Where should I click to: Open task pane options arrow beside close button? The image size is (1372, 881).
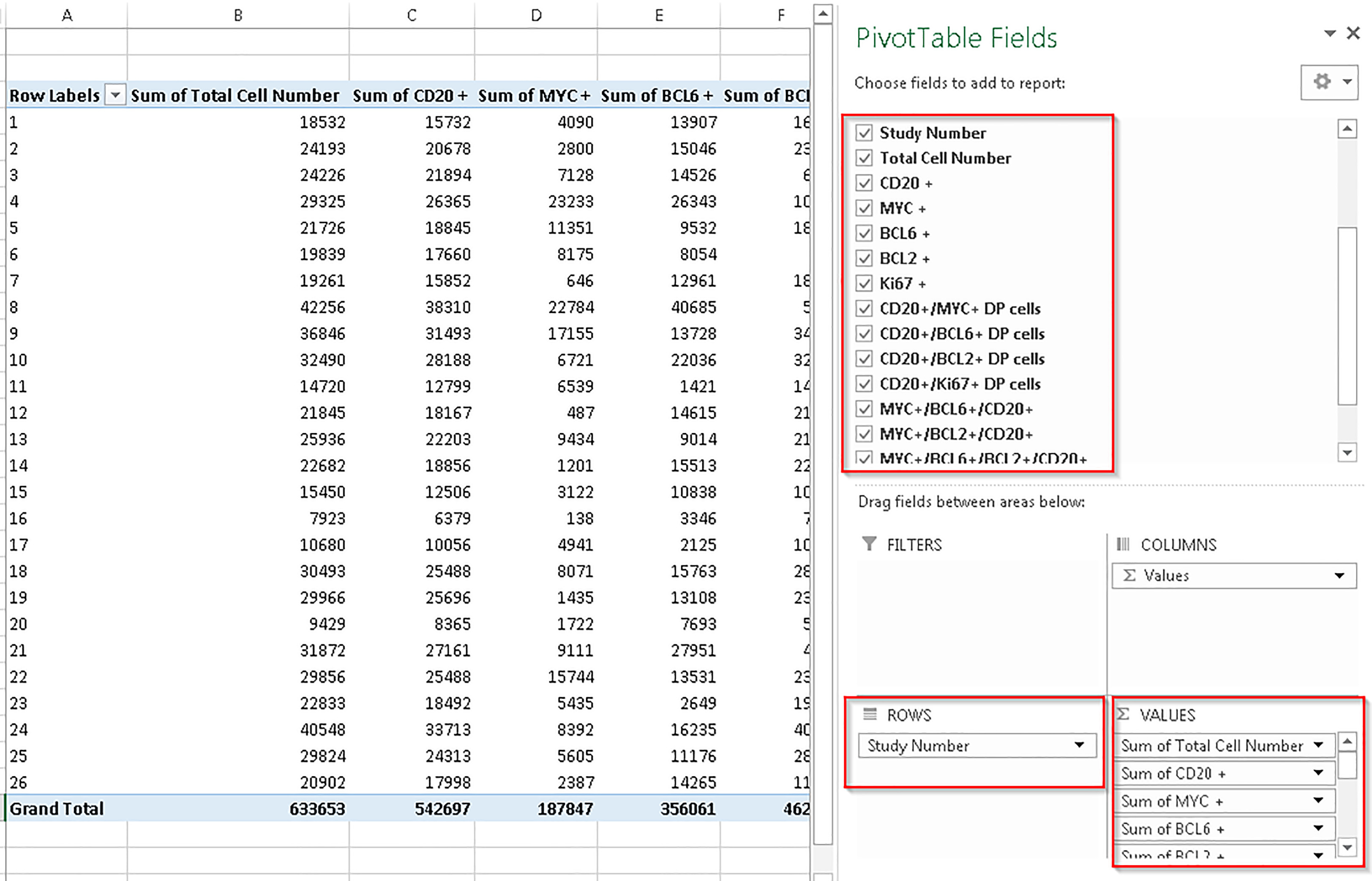[1330, 34]
